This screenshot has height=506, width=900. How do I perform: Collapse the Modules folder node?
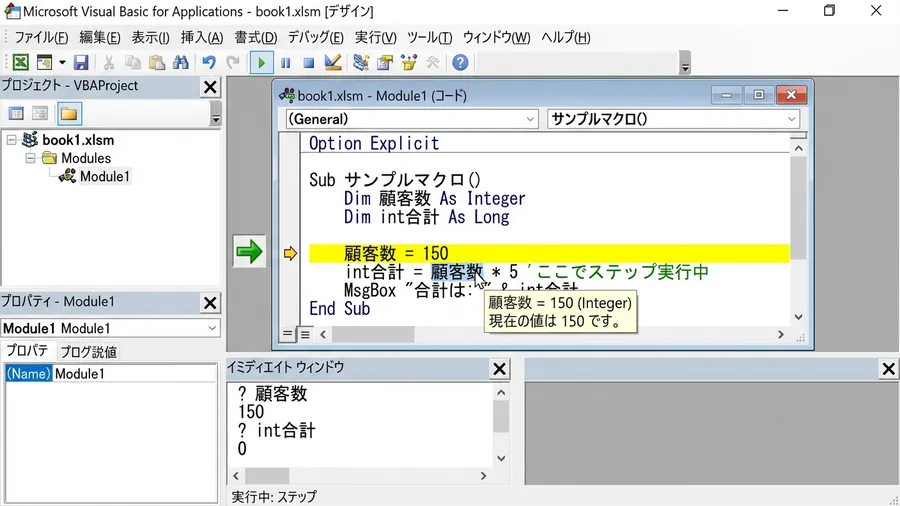(x=30, y=158)
